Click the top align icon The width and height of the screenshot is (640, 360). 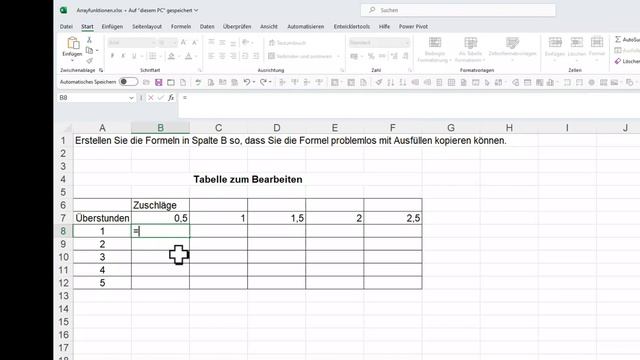point(211,42)
